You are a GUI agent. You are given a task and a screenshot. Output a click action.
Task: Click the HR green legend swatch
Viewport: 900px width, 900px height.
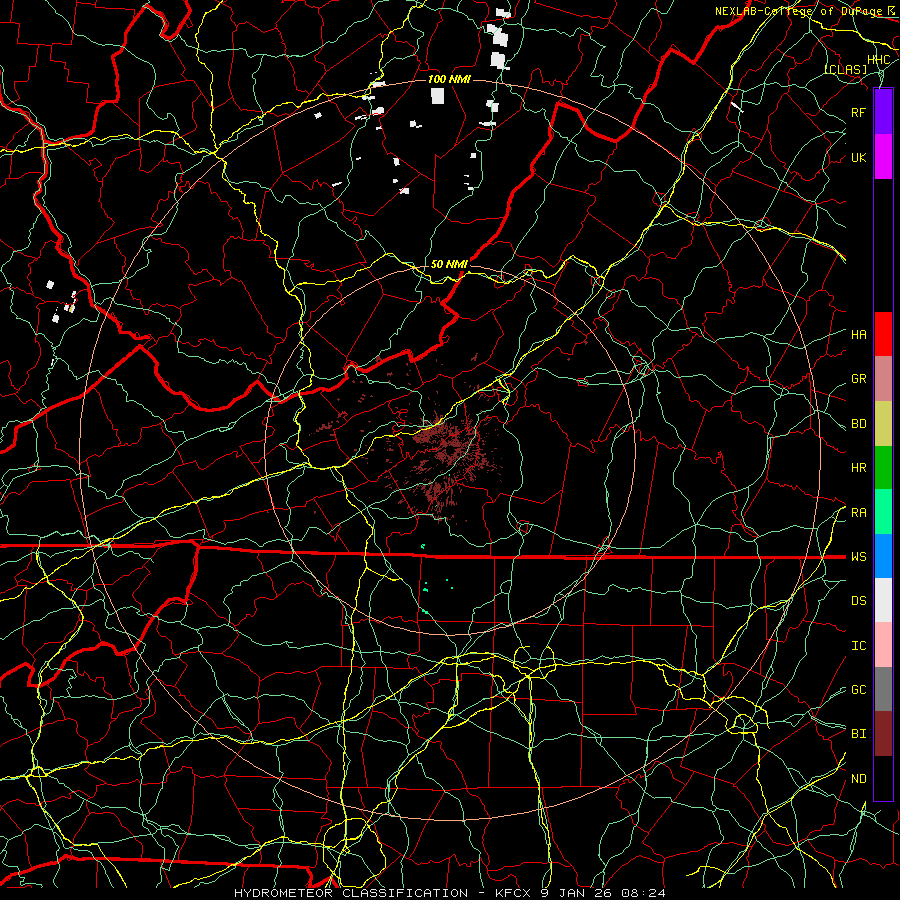tap(883, 468)
